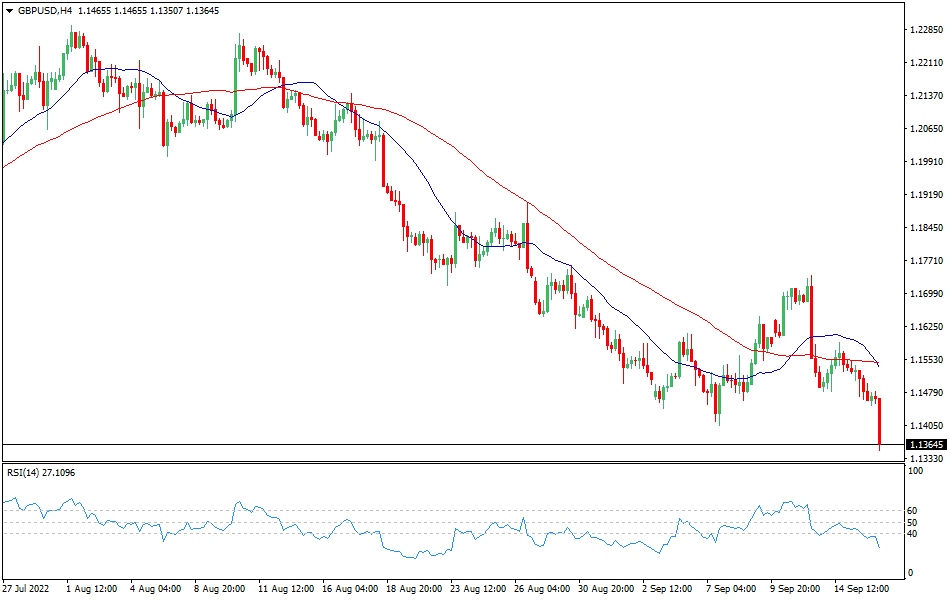The image size is (950, 600).
Task: Click the RSI scale value 0
Action: (912, 573)
